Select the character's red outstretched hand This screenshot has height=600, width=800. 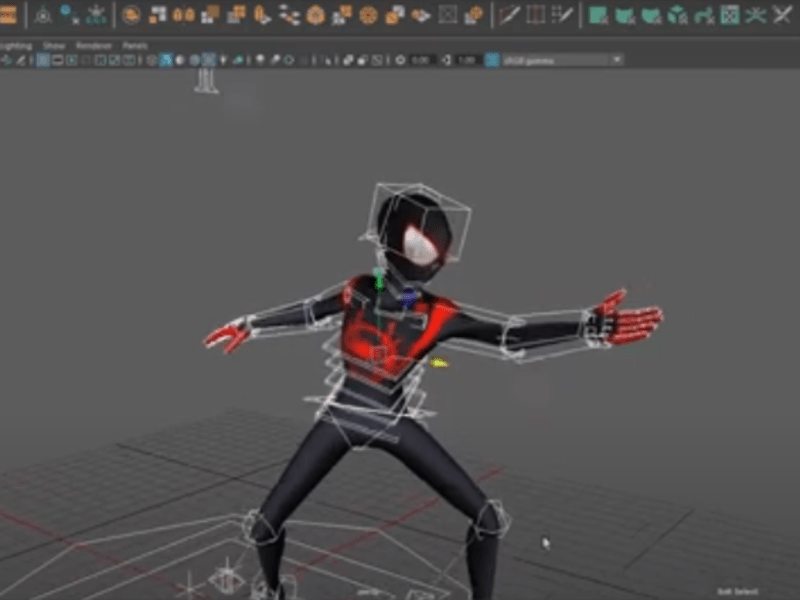tap(631, 319)
